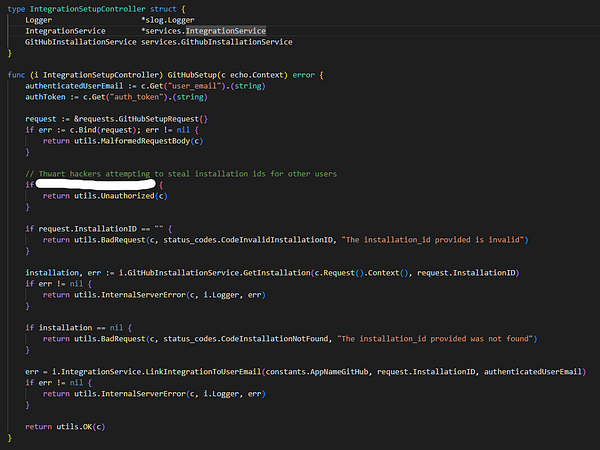Screen dimensions: 600x450
Task: Click the 'error' return type
Action: pos(303,75)
